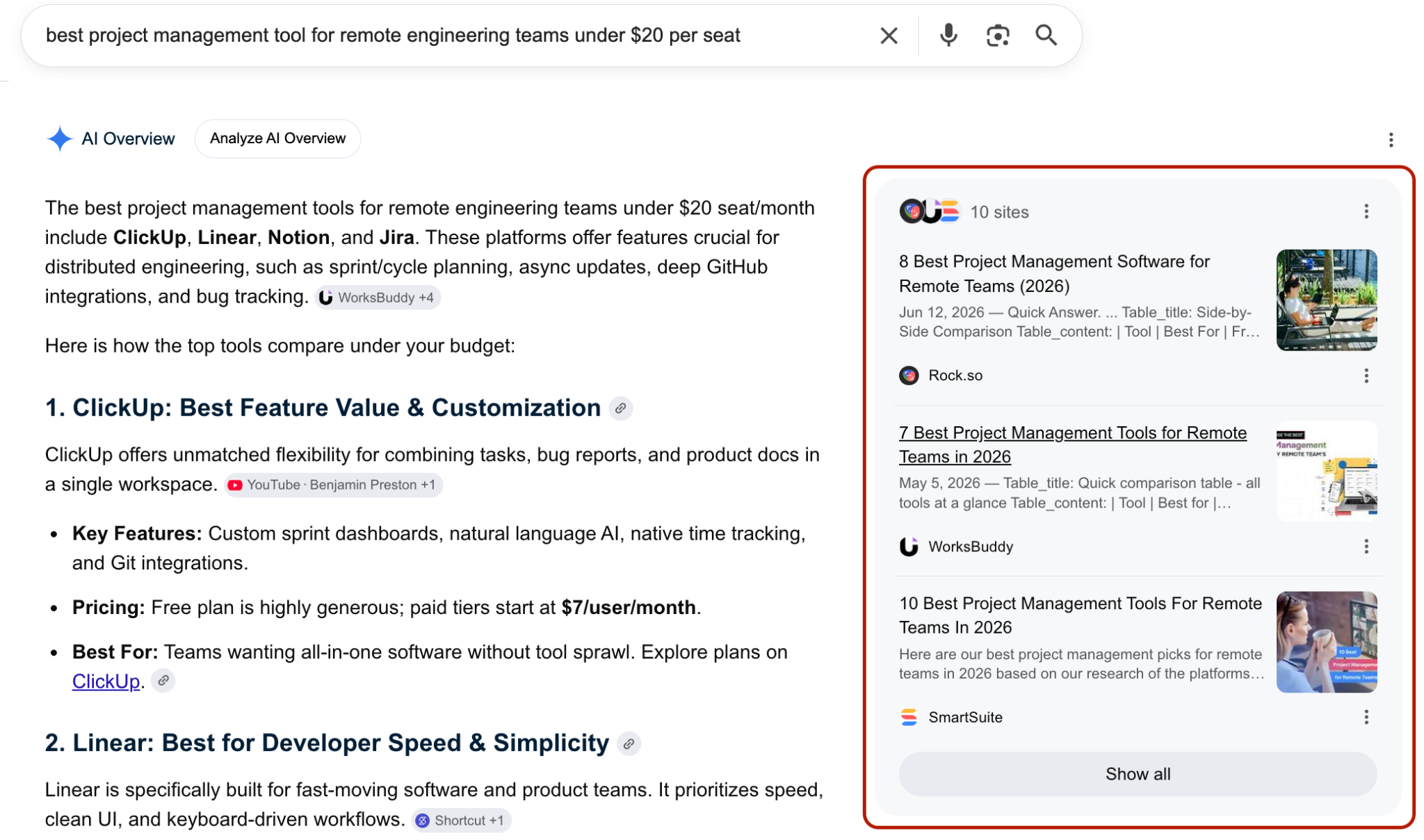Open AI Overview three-dot options menu
This screenshot has width=1424, height=840.
(x=1391, y=140)
